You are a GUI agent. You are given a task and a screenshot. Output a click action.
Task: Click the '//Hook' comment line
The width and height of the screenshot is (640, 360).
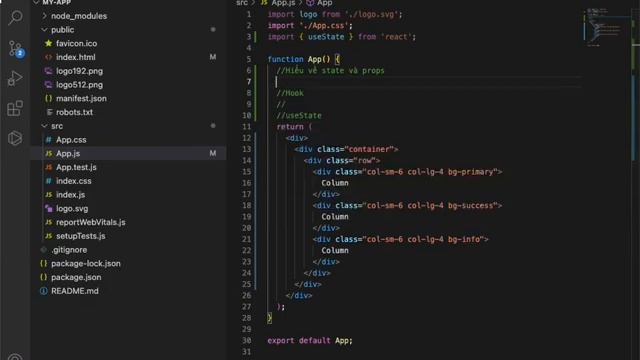pyautogui.click(x=290, y=93)
